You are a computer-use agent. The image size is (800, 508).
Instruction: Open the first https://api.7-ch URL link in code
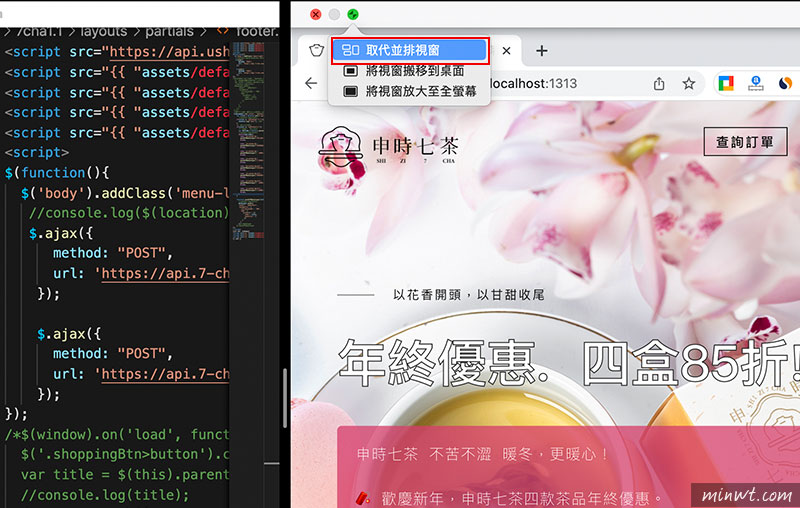[165, 274]
